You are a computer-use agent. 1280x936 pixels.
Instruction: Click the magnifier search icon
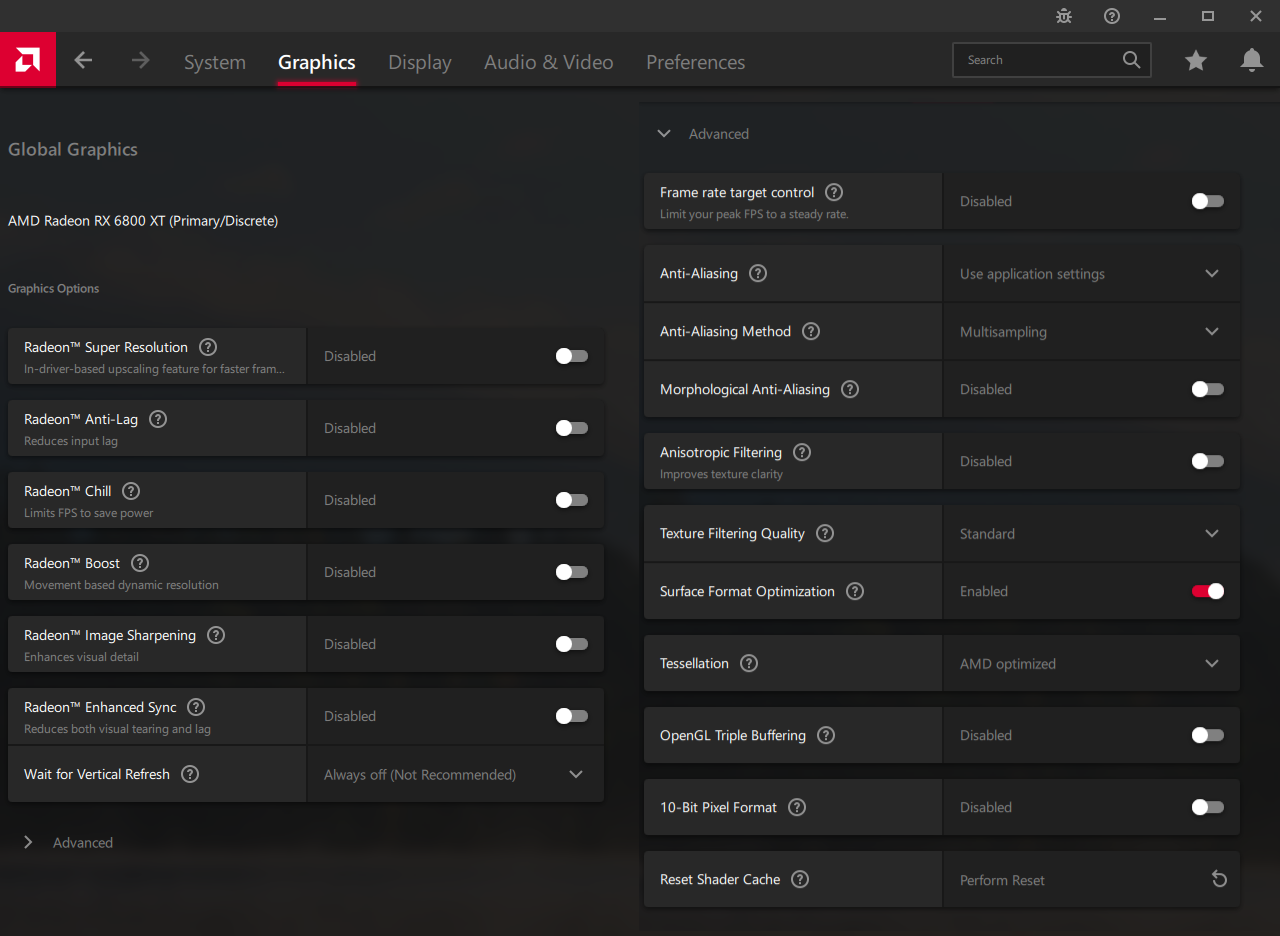coord(1131,60)
